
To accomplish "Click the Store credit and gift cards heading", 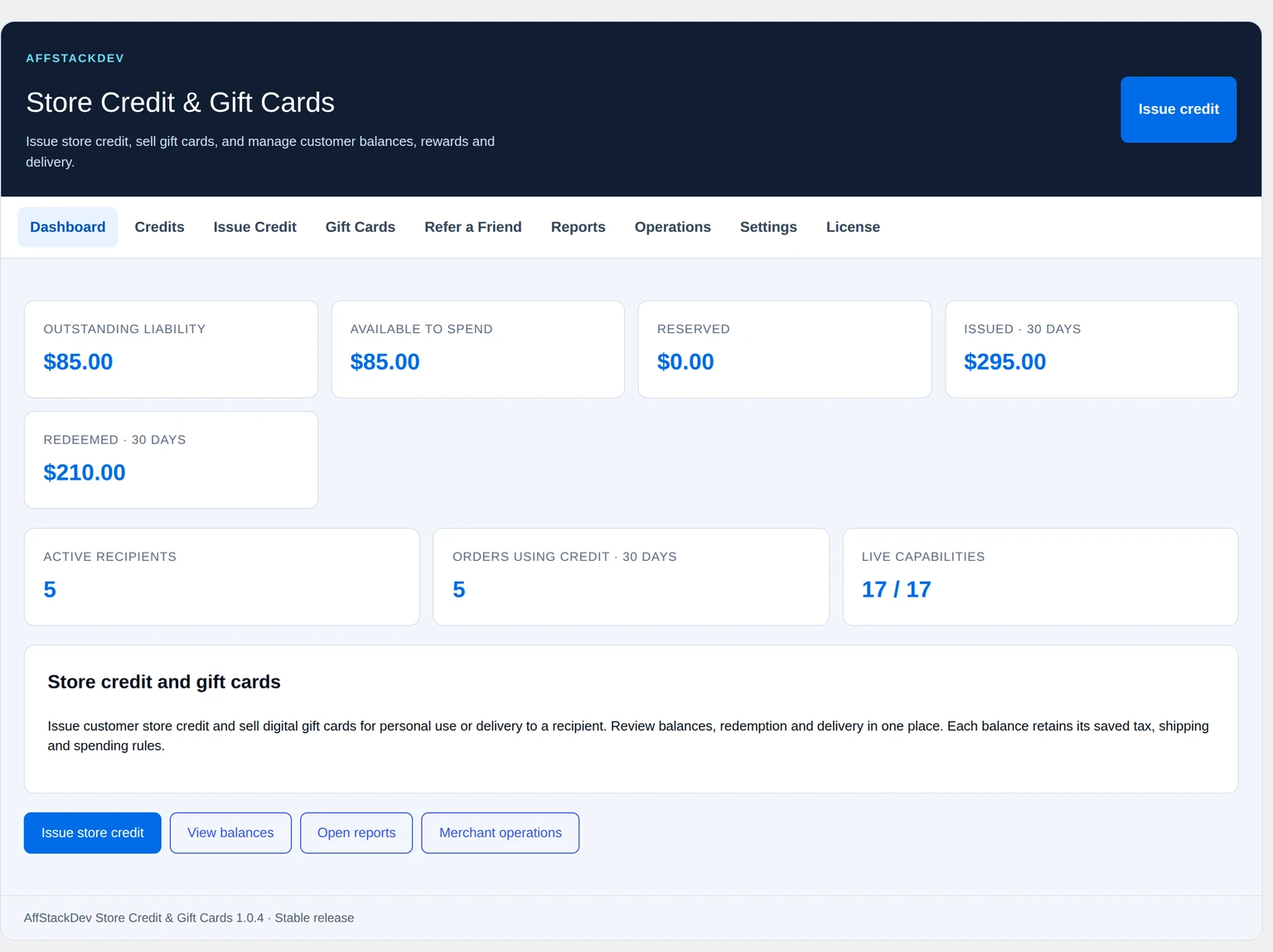I will coord(164,682).
